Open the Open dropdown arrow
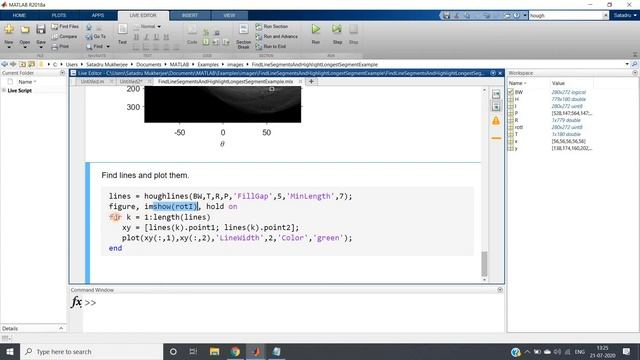 point(25,47)
